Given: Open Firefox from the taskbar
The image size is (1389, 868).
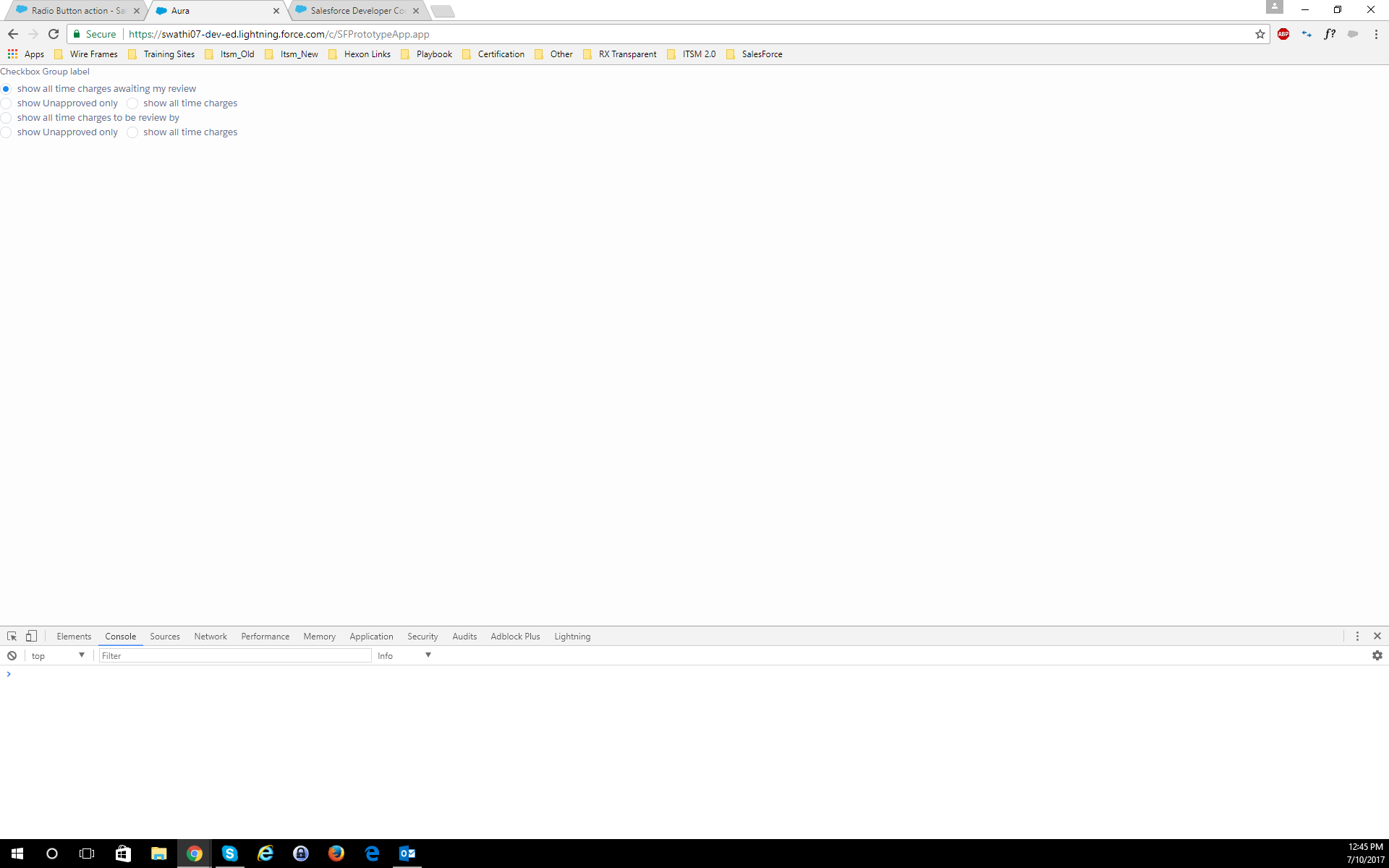Looking at the screenshot, I should [336, 854].
